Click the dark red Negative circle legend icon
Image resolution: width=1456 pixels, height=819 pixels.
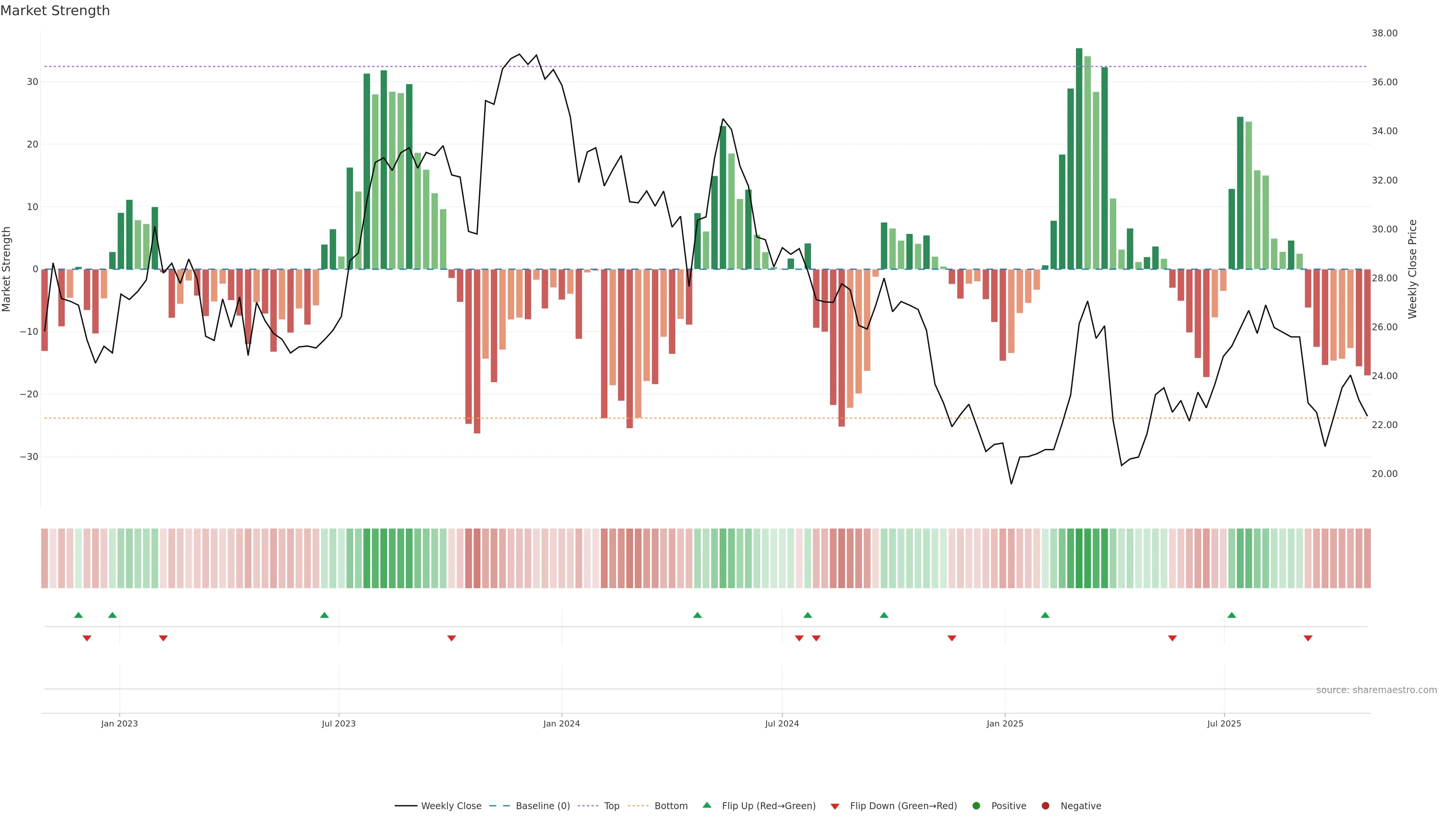[1045, 806]
